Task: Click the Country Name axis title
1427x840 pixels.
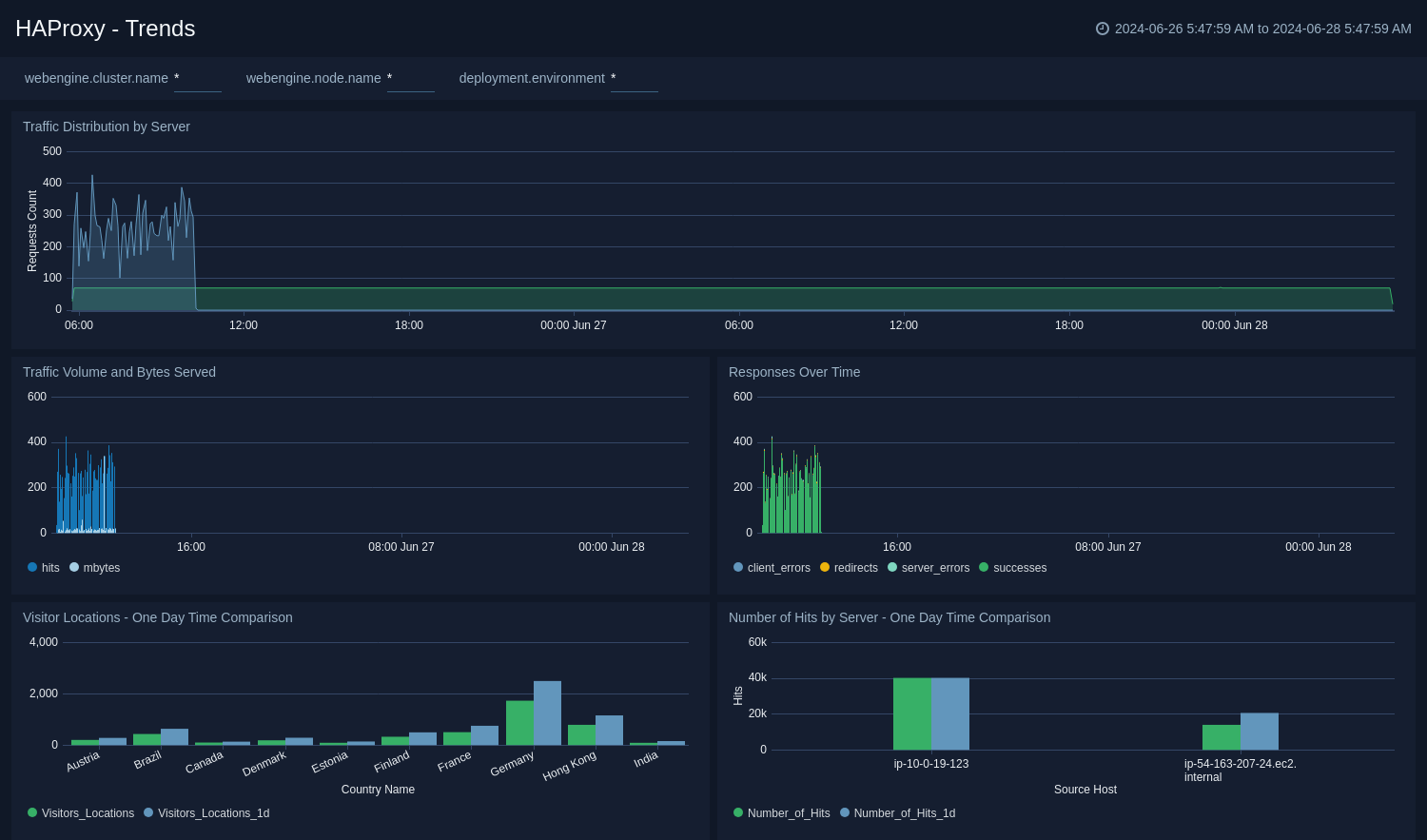Action: (x=378, y=790)
